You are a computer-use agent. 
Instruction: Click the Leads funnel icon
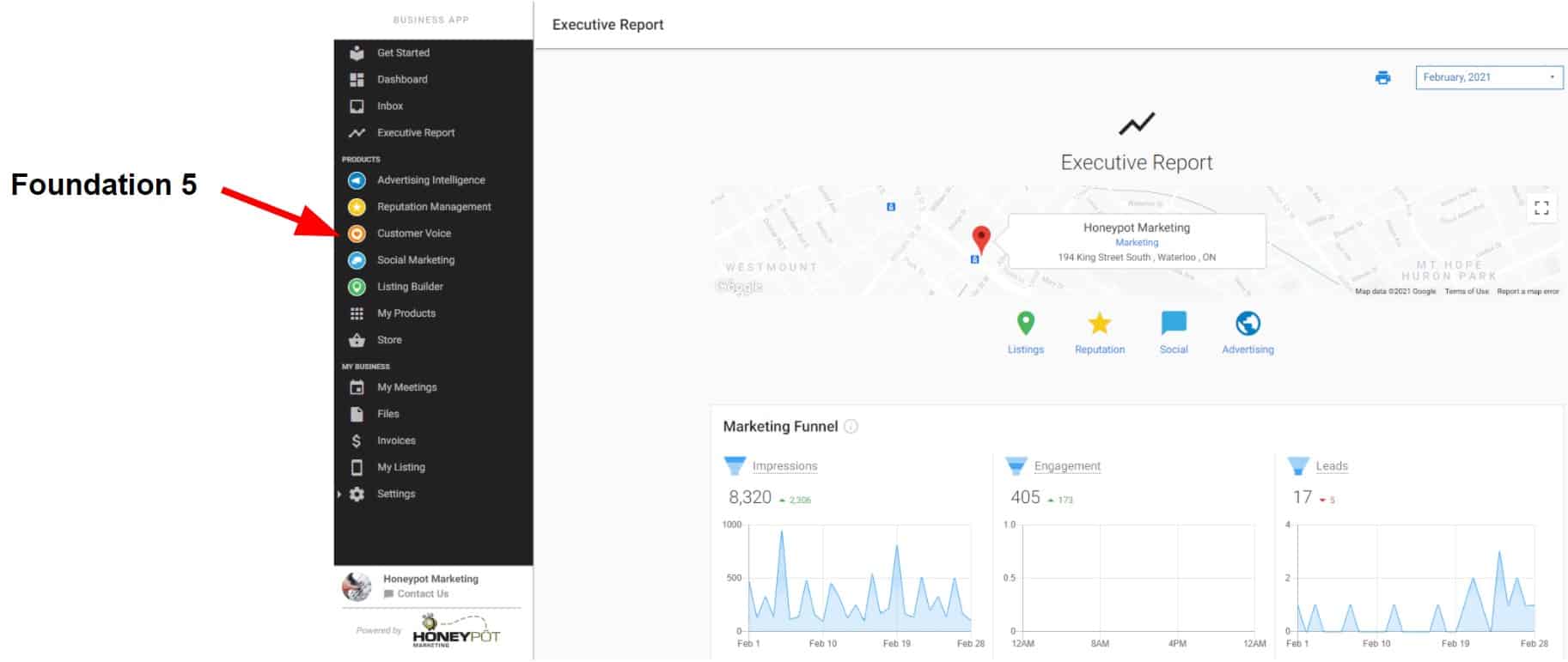[x=1298, y=466]
